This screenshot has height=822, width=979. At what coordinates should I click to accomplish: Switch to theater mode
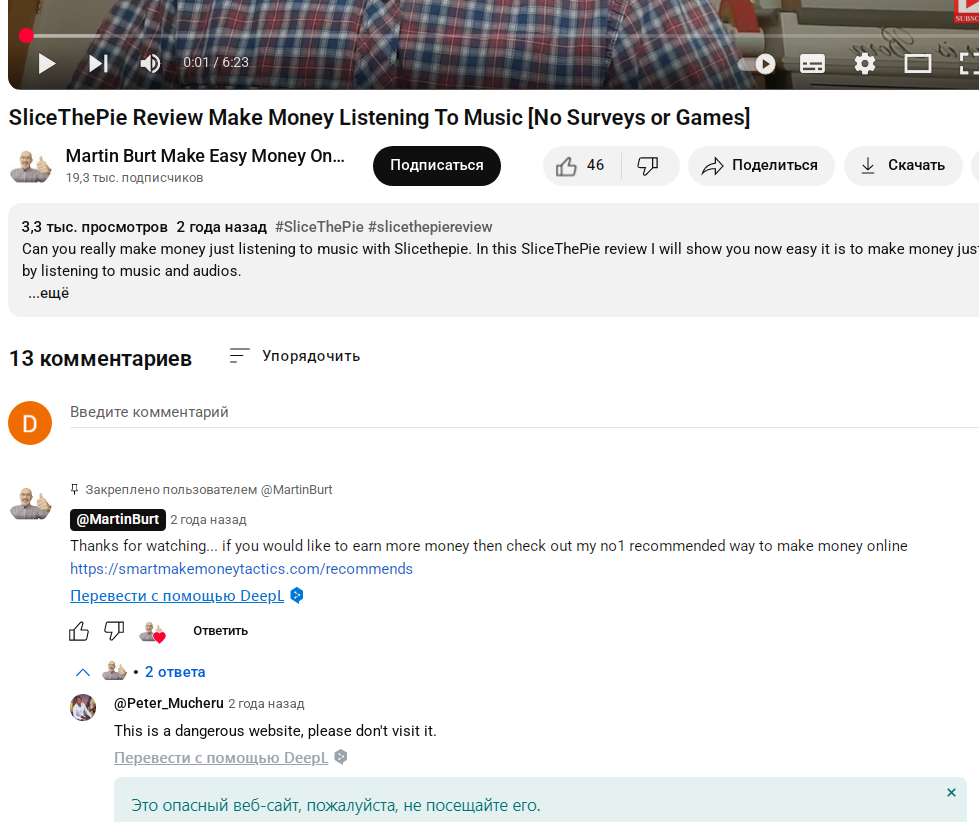(x=918, y=64)
